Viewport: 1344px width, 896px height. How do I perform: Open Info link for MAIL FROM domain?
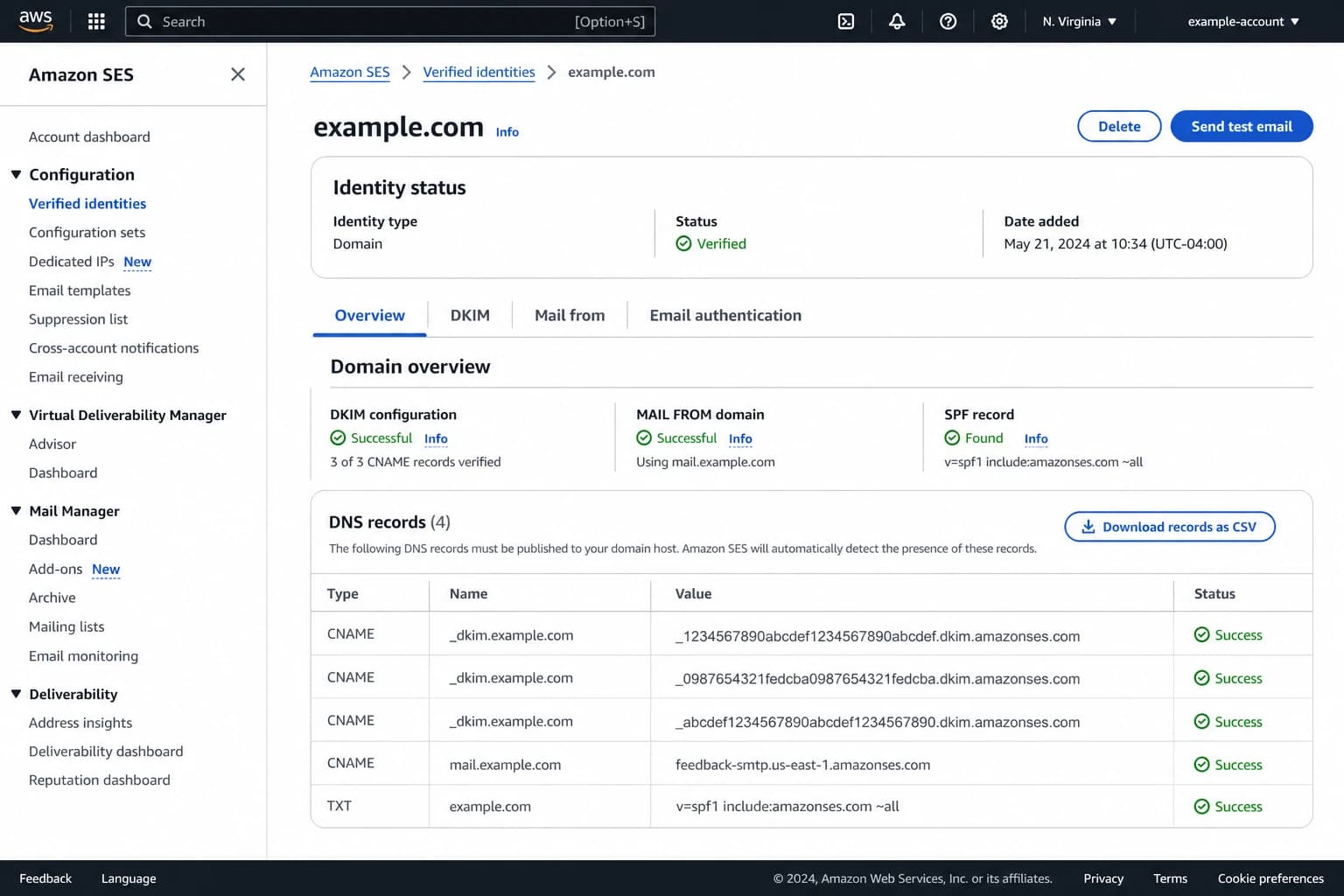(740, 438)
